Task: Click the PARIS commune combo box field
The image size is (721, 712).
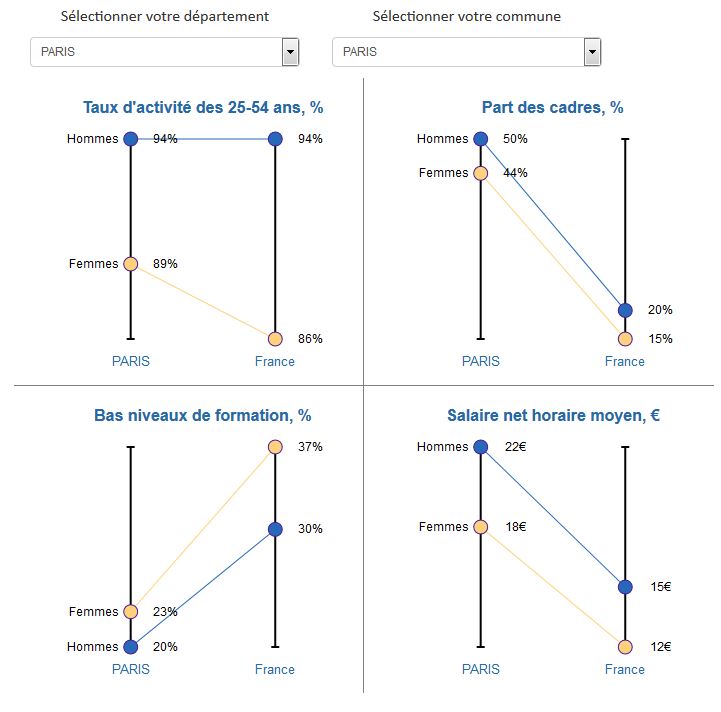Action: [x=457, y=52]
